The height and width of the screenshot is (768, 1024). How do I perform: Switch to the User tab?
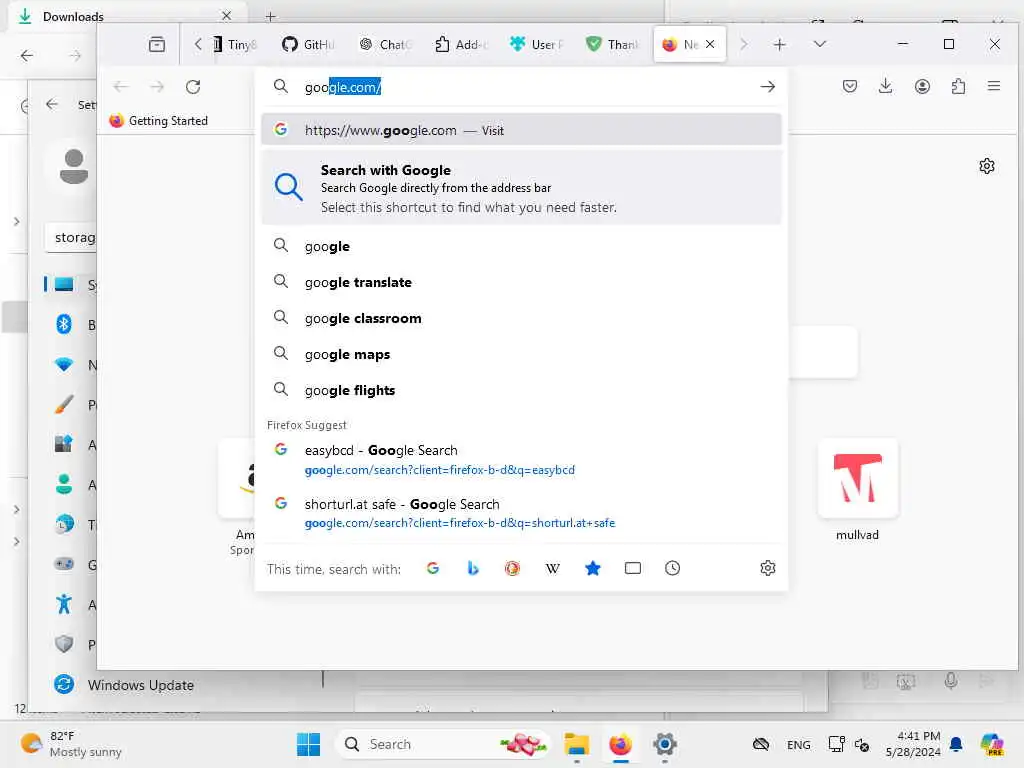click(537, 44)
